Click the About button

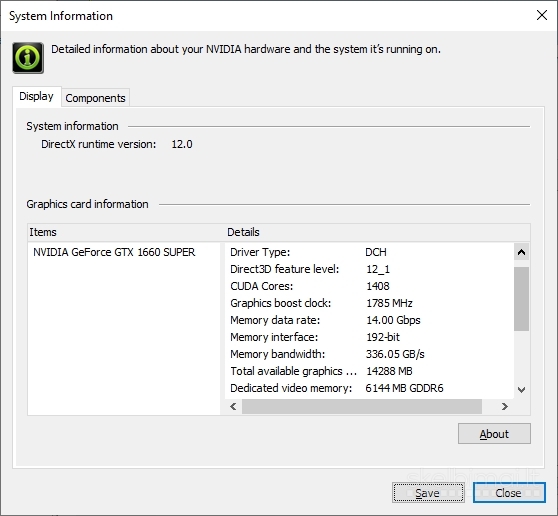pyautogui.click(x=494, y=434)
